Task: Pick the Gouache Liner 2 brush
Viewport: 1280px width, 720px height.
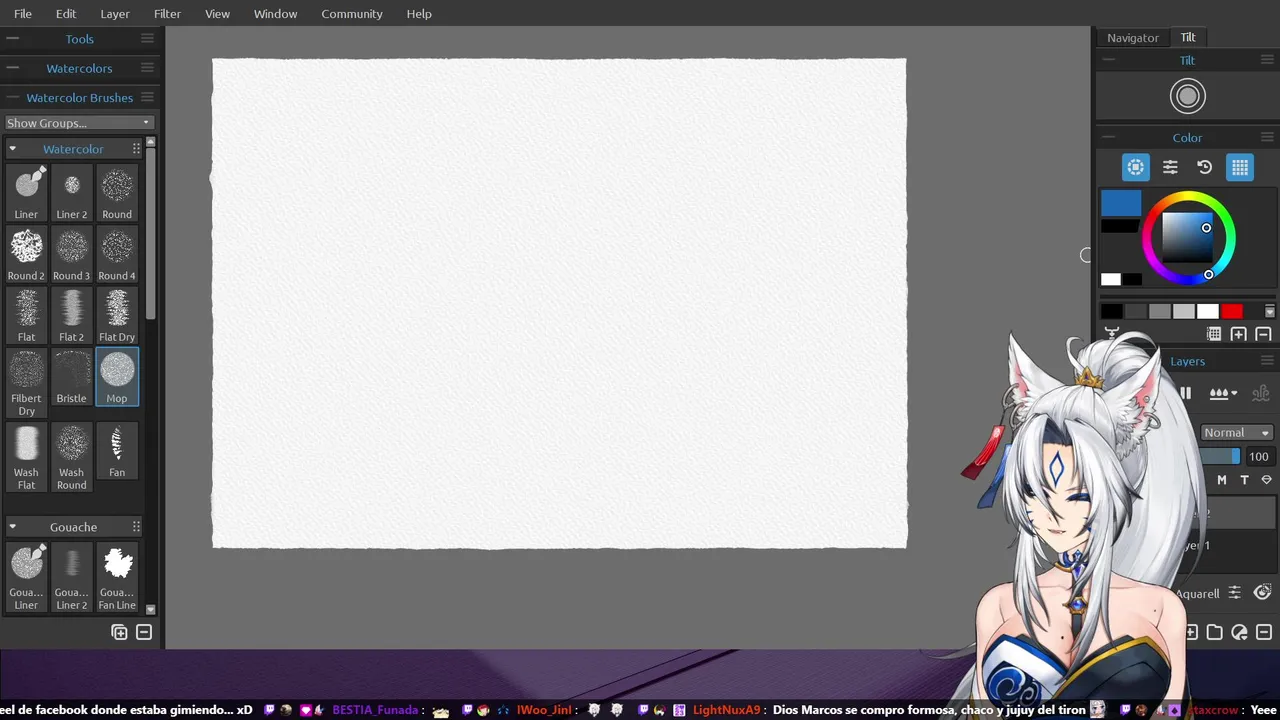Action: pos(71,577)
